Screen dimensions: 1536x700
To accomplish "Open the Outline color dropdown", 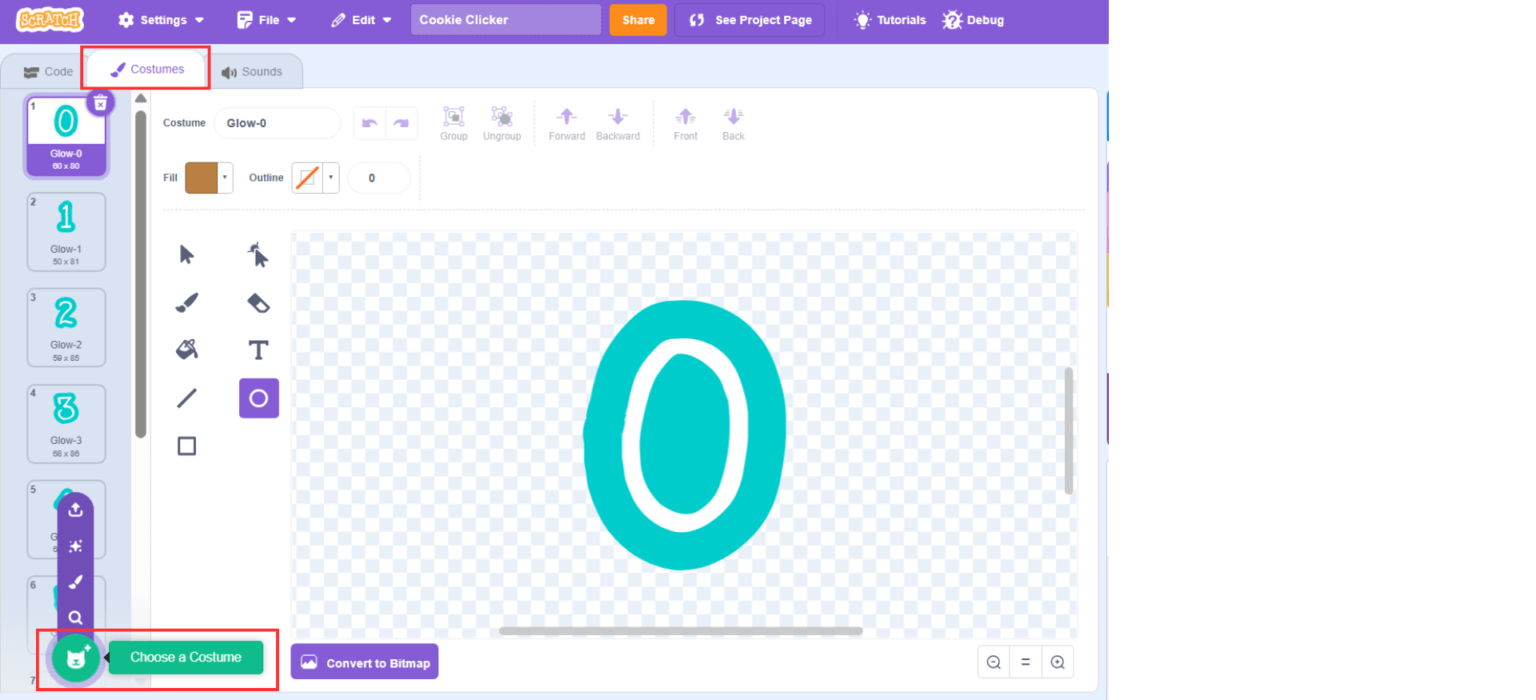I will [330, 177].
